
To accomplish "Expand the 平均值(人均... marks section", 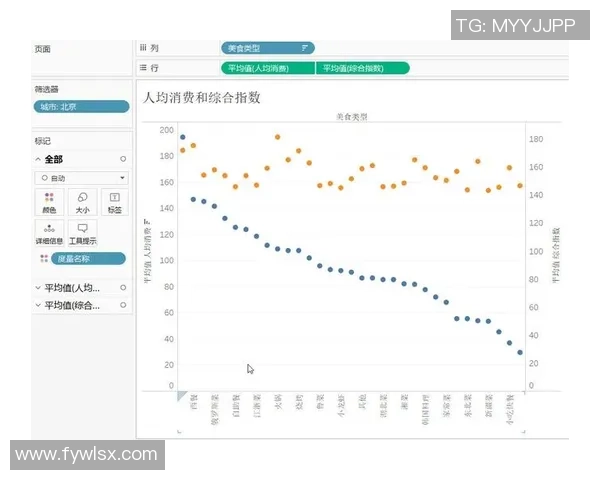I will [38, 287].
